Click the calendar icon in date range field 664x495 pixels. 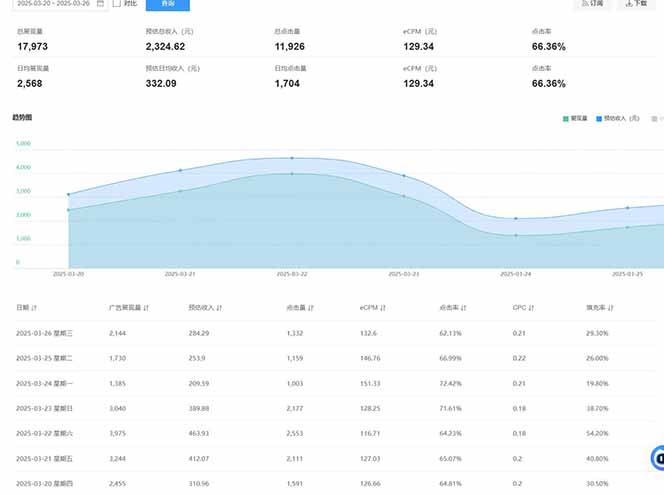(x=100, y=4)
